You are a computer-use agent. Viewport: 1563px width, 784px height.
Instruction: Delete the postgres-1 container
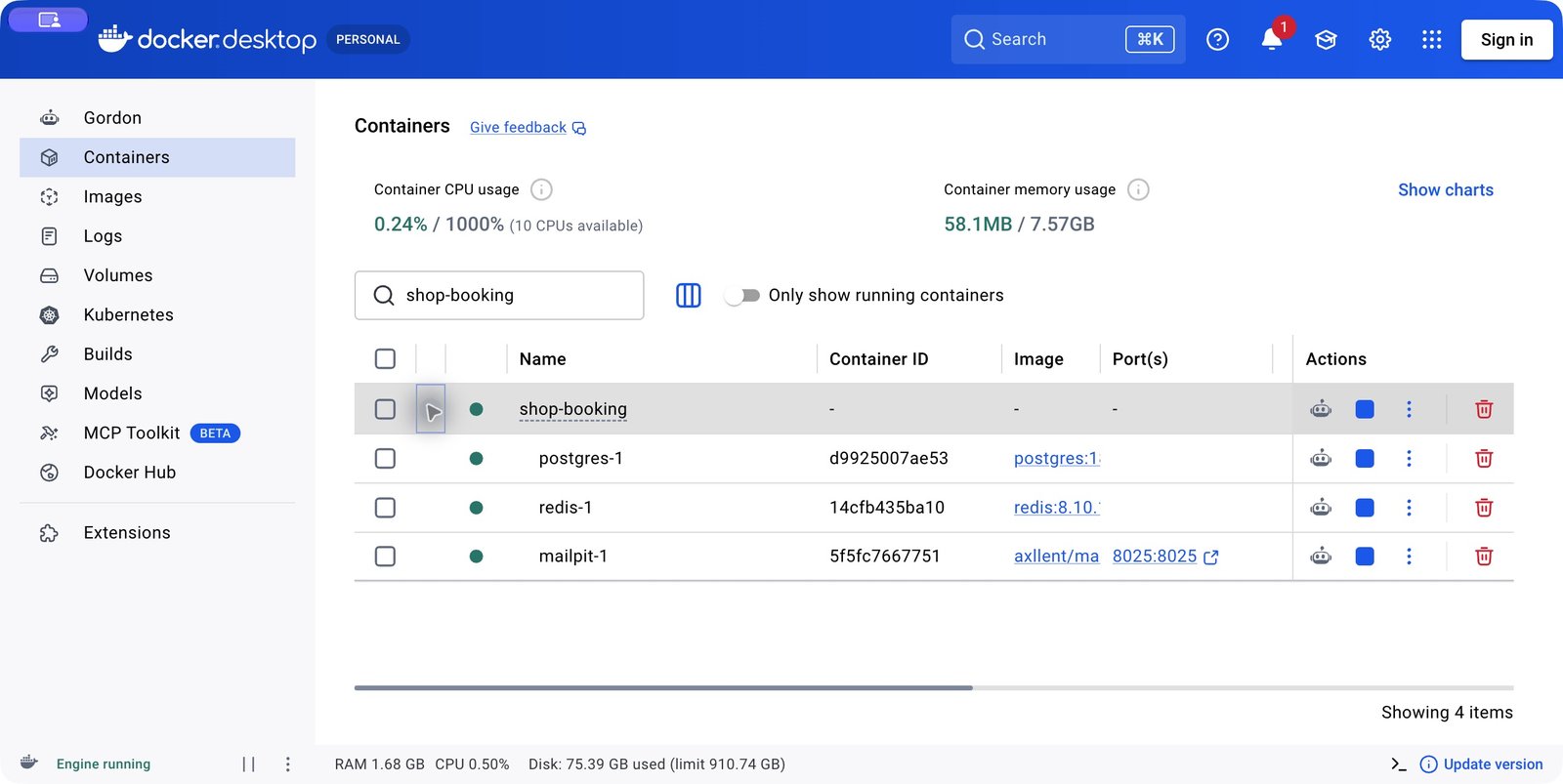click(x=1484, y=458)
